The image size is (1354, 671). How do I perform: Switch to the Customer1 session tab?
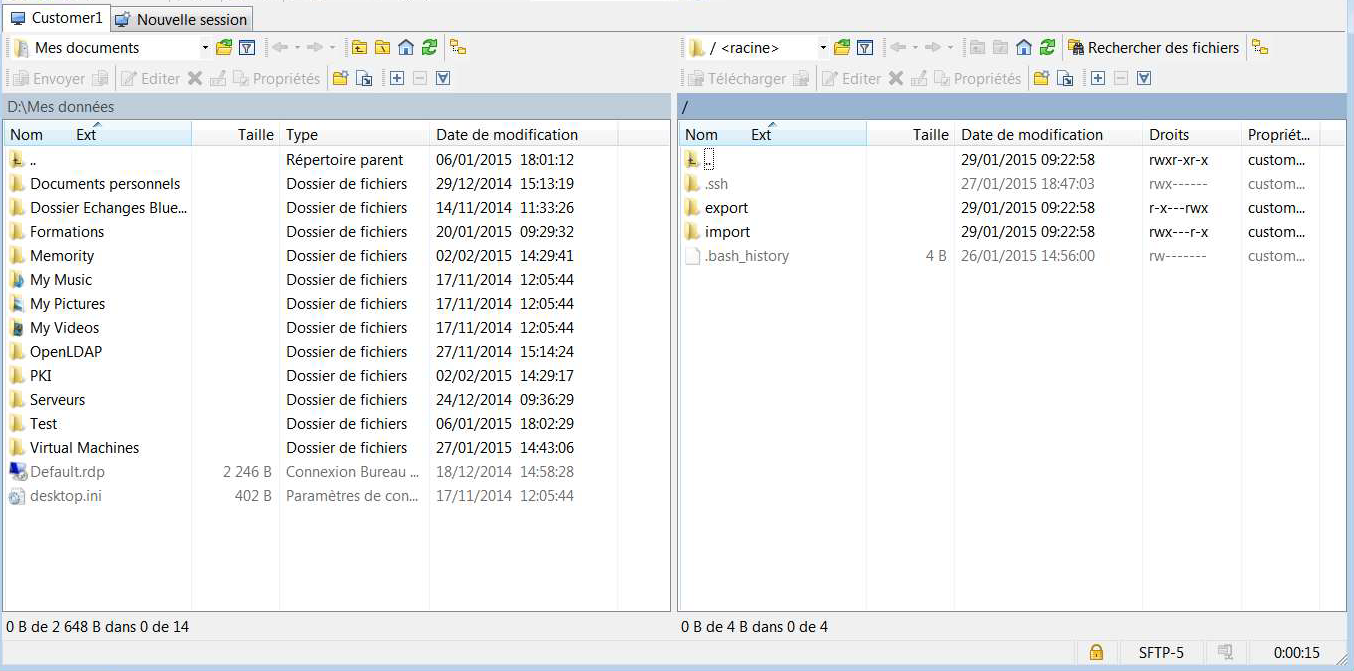click(x=57, y=18)
